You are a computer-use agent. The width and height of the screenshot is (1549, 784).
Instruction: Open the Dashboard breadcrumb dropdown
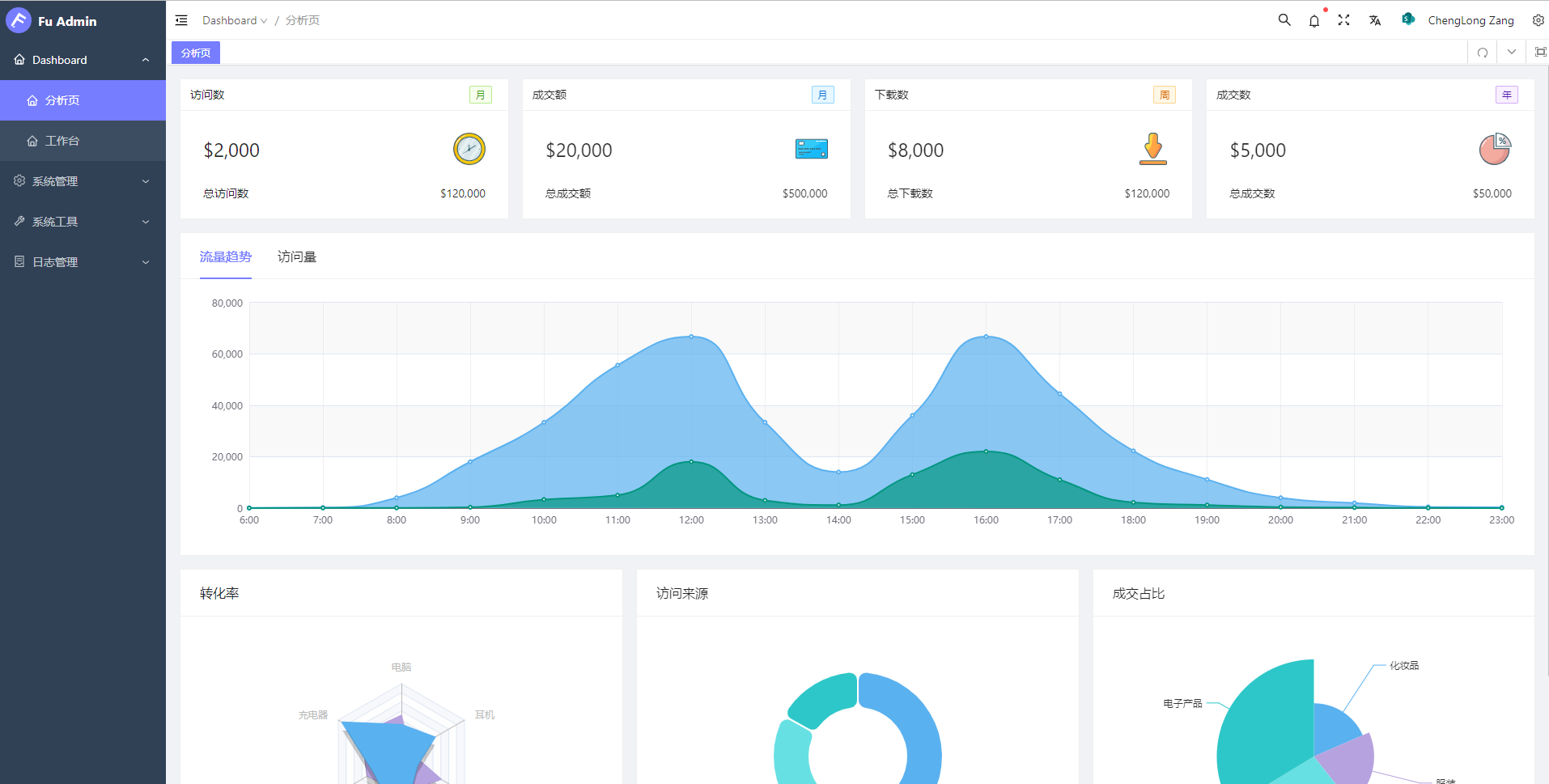235,20
